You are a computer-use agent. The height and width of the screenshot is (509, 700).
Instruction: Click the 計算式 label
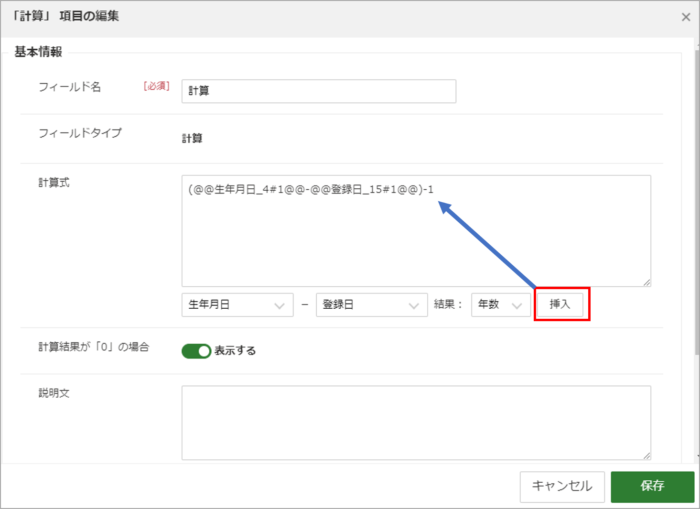(x=54, y=183)
